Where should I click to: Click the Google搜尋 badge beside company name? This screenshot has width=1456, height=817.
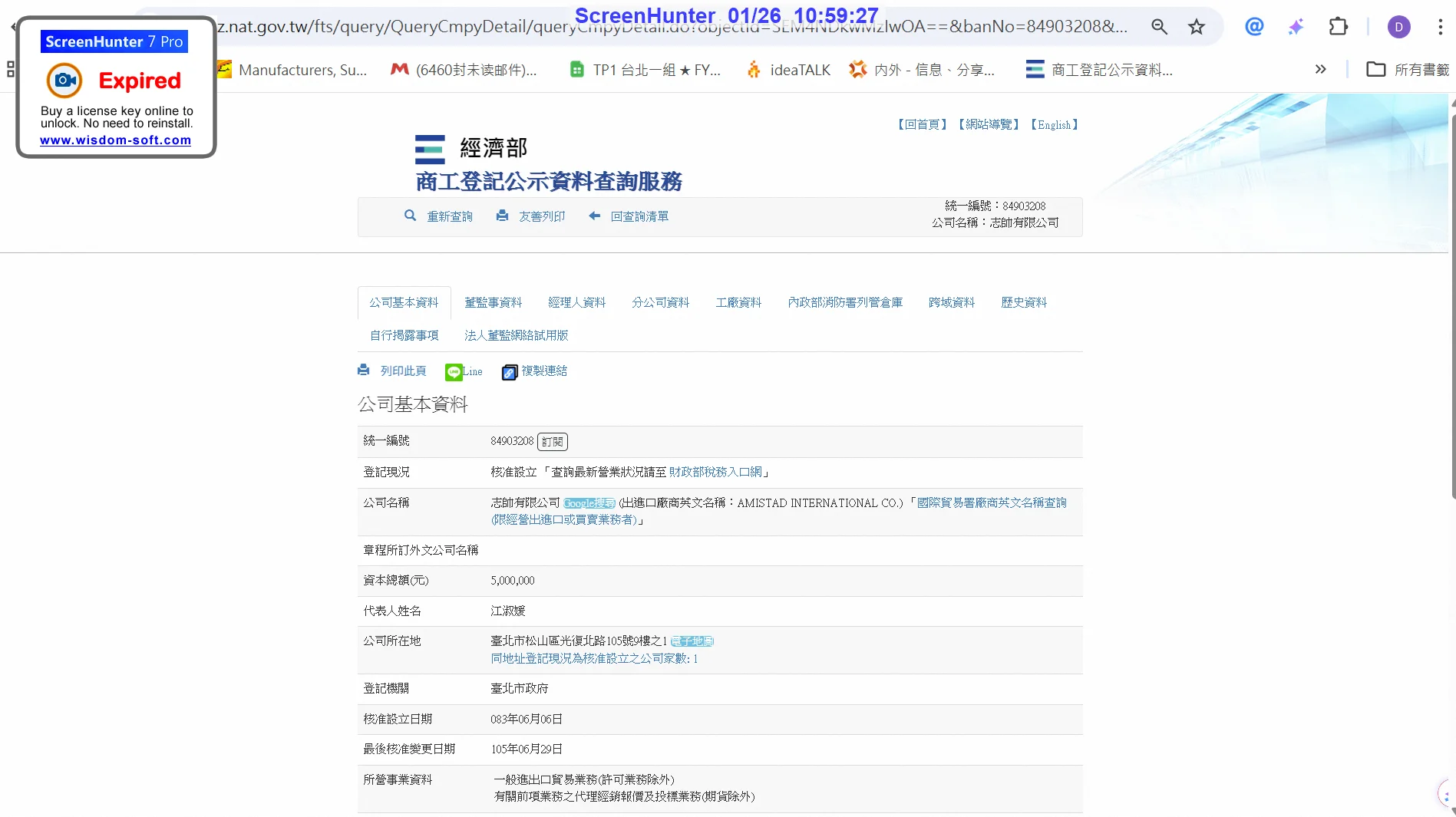coord(589,503)
